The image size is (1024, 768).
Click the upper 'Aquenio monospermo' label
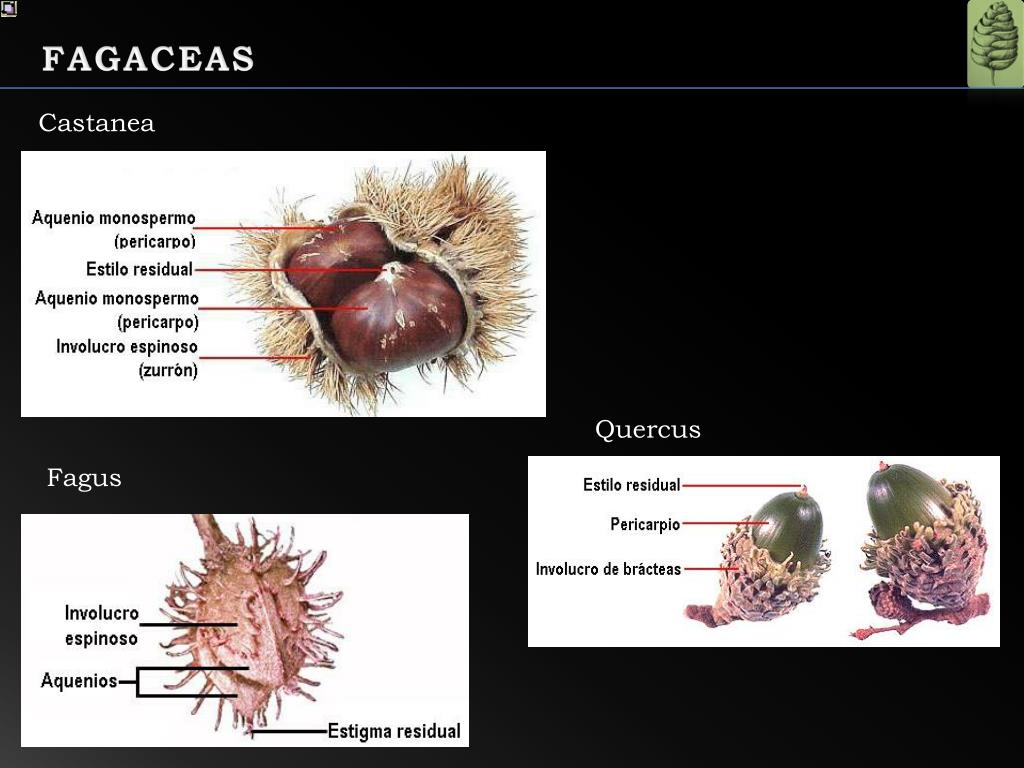(x=114, y=229)
